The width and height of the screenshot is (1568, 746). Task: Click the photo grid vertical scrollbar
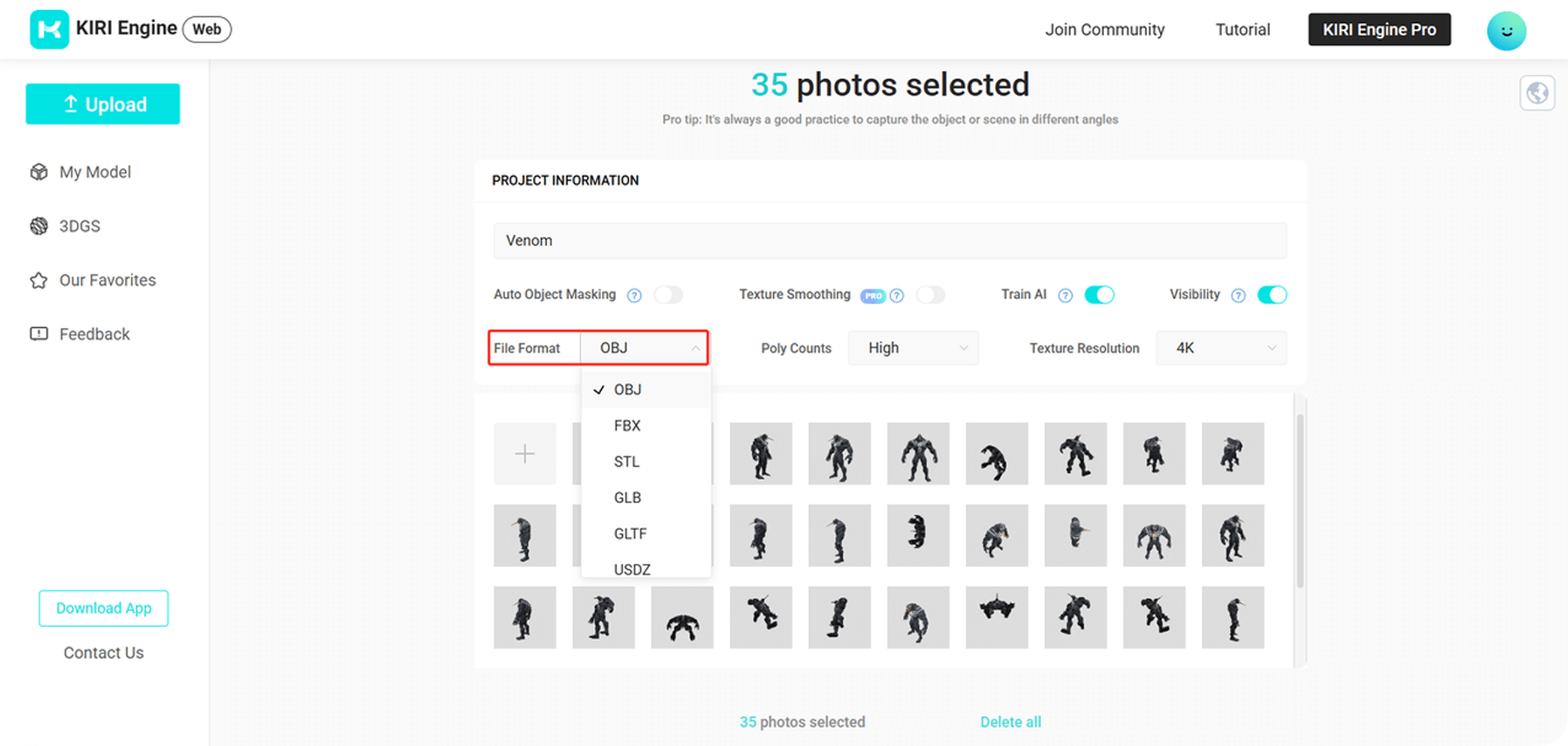[x=1299, y=499]
